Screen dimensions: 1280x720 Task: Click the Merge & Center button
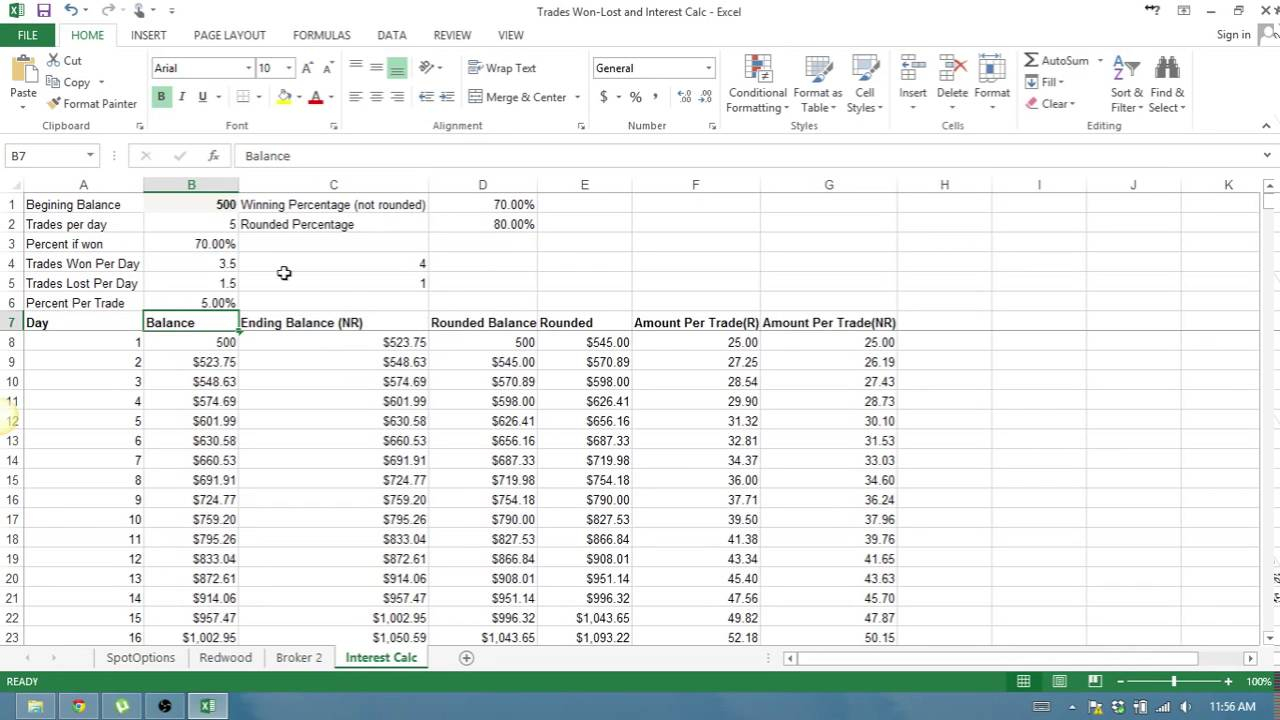click(516, 97)
